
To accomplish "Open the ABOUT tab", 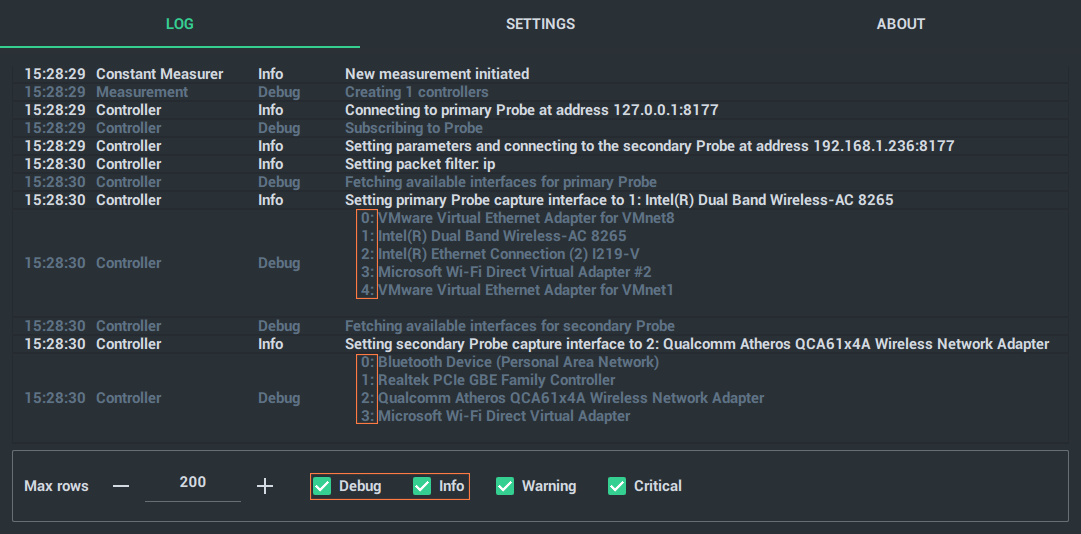I will 900,24.
